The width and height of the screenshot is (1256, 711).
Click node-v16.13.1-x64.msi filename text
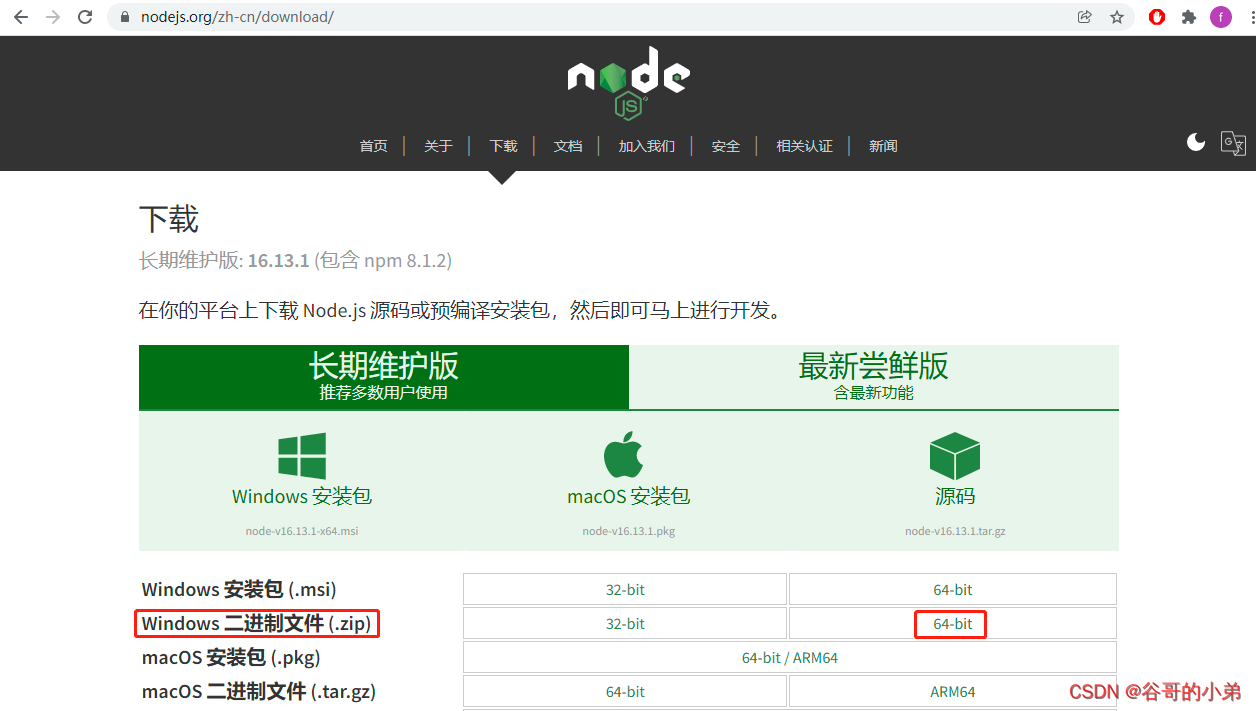coord(302,531)
